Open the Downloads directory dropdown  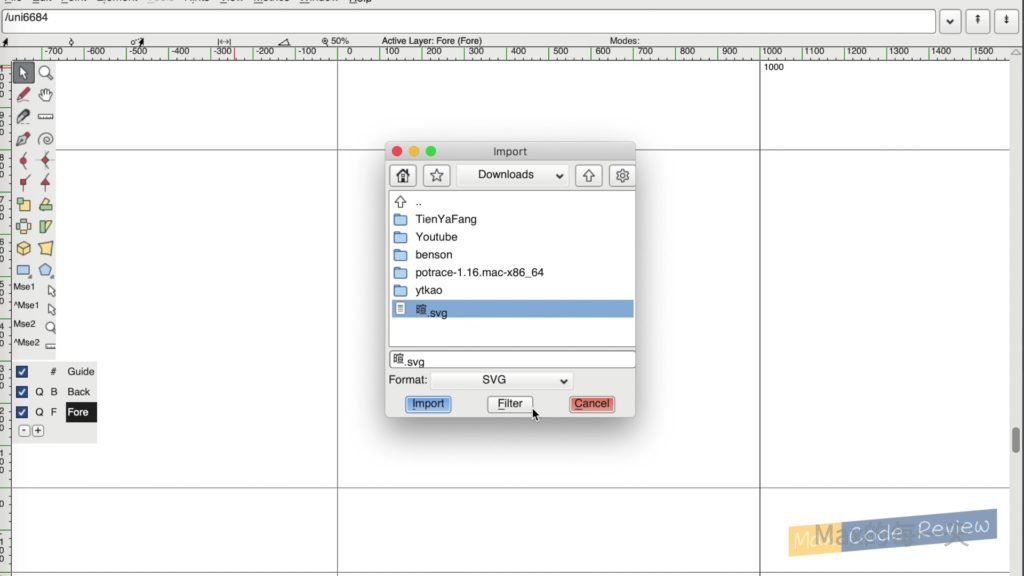tap(512, 176)
